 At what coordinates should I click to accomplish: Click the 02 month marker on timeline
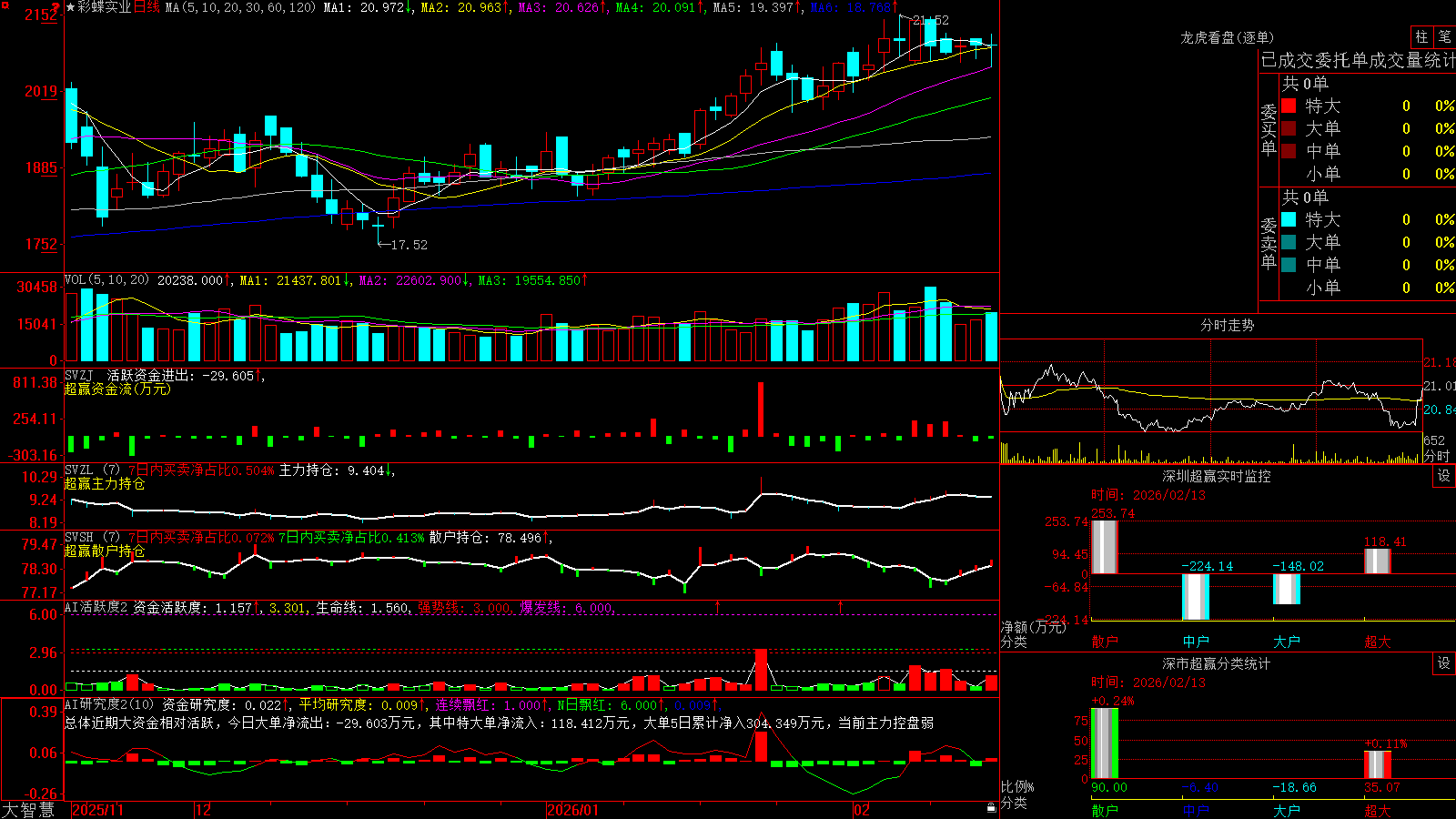click(x=861, y=810)
